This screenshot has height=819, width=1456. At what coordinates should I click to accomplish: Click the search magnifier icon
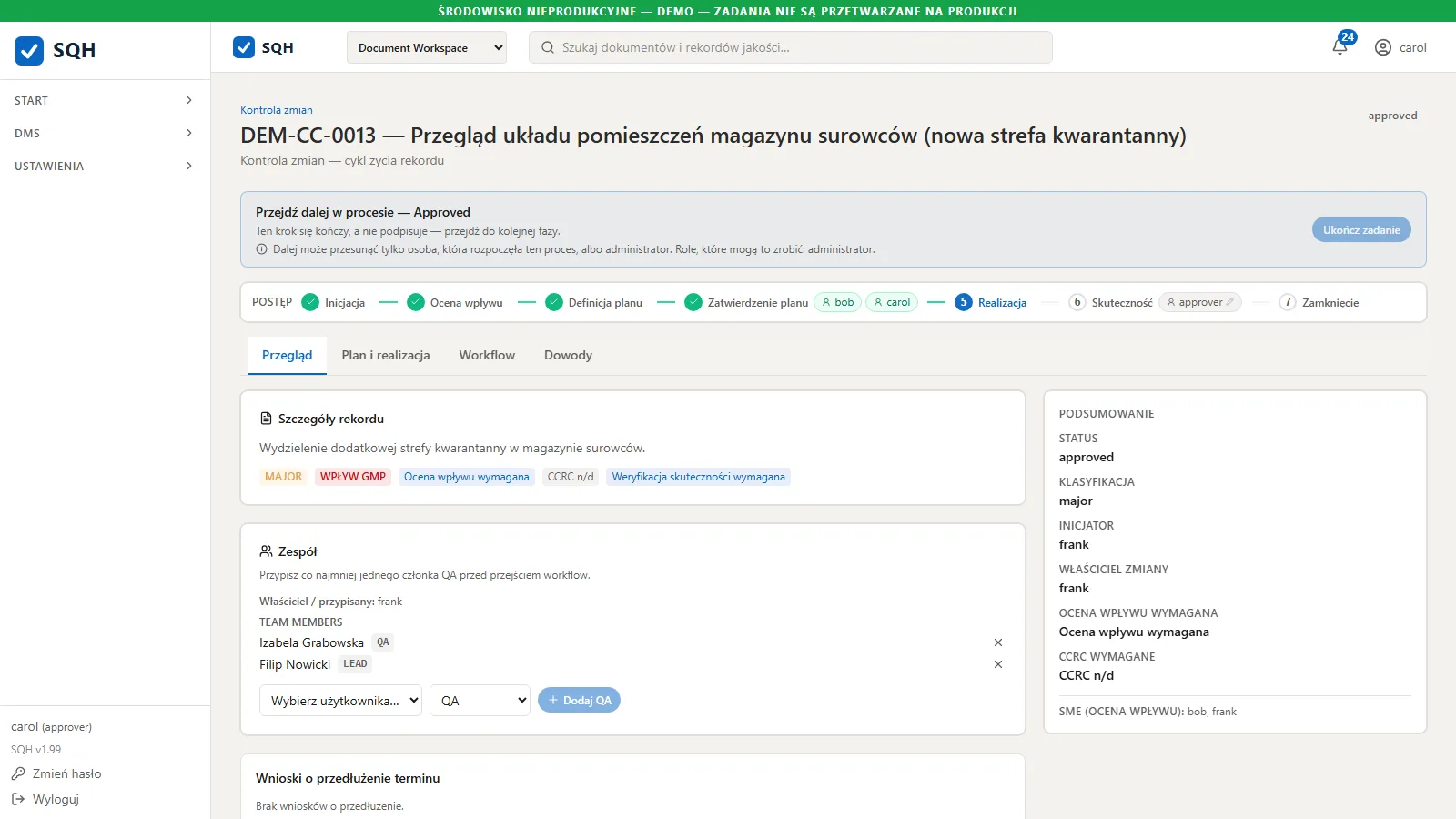point(548,47)
